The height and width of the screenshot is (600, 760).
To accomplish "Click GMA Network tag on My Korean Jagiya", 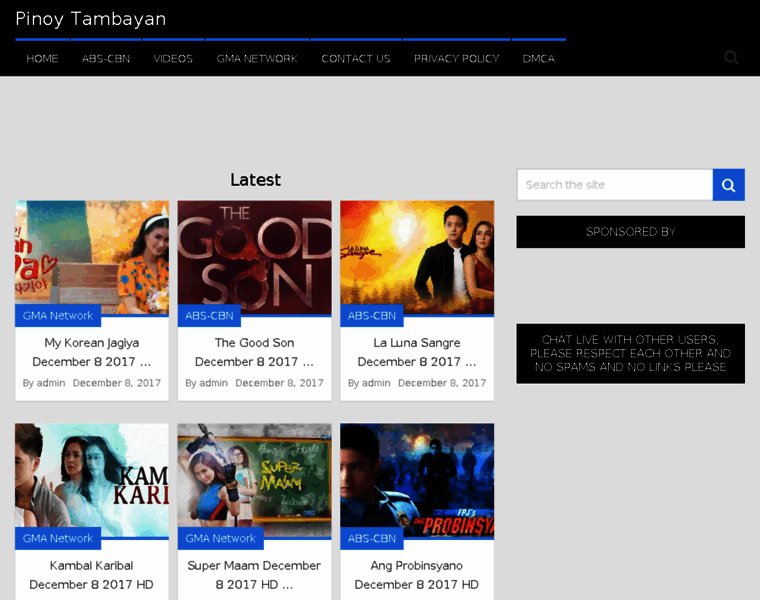I will coord(58,316).
